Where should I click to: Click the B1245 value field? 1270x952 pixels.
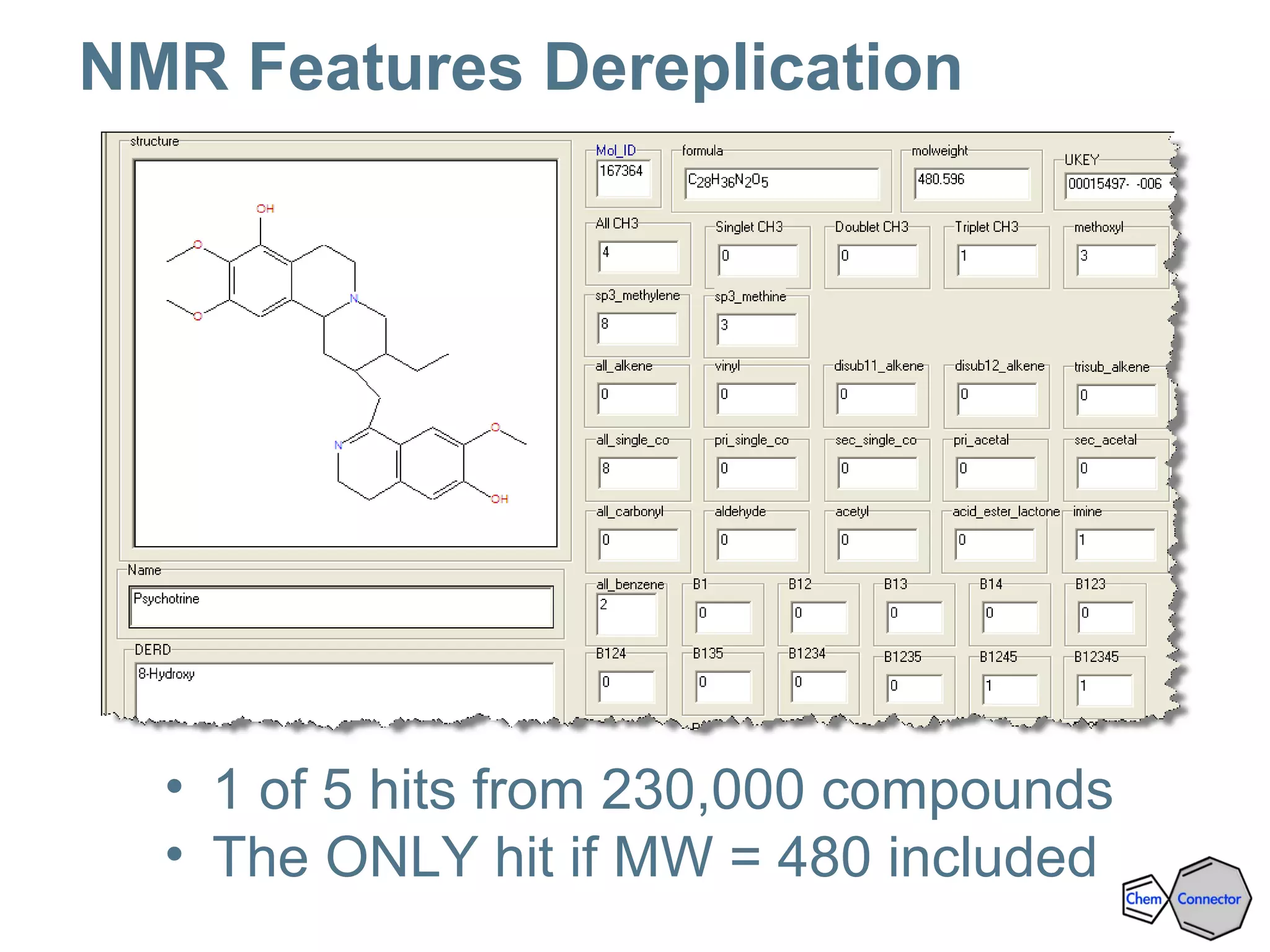(1010, 689)
